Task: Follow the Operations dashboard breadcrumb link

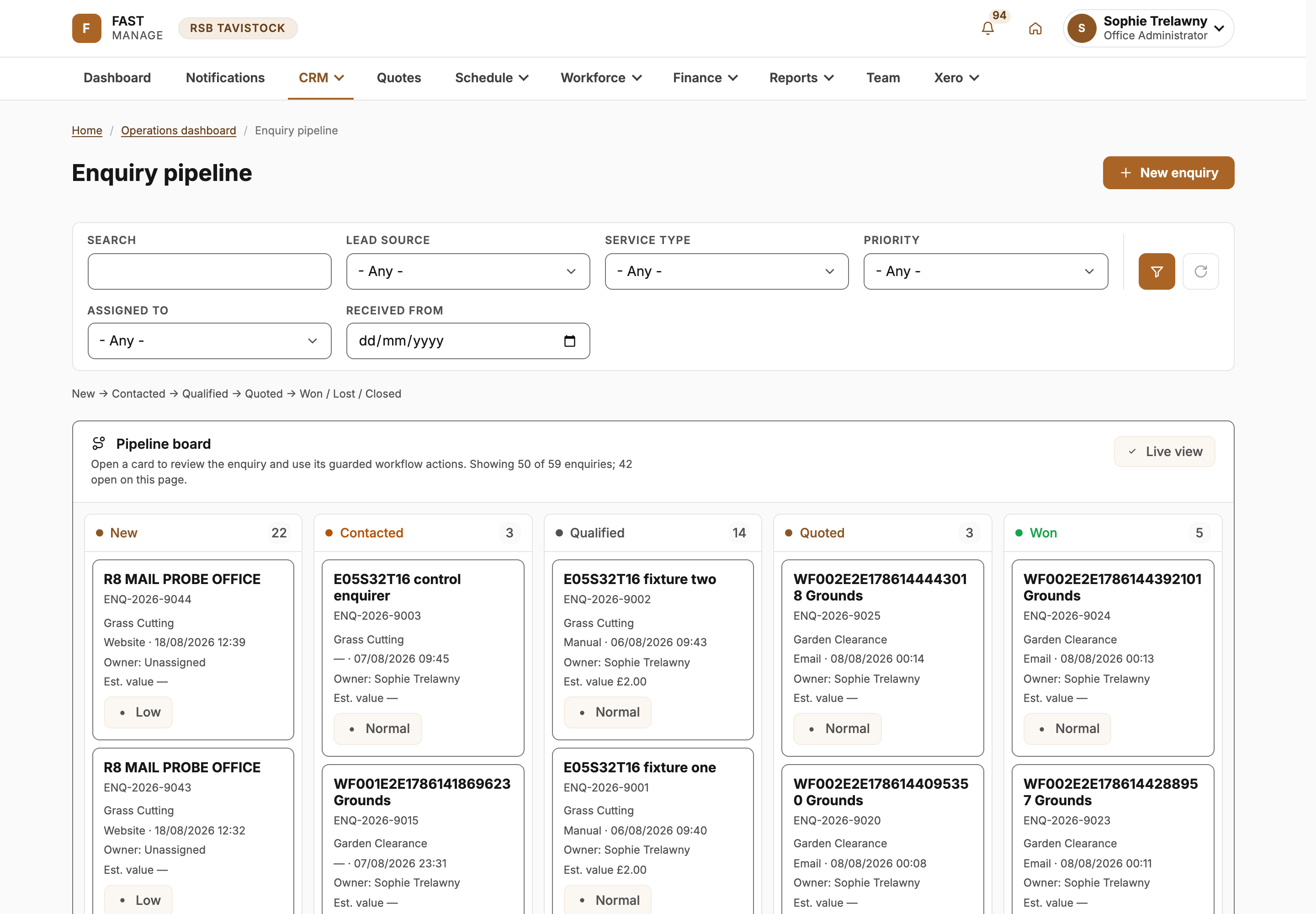Action: pyautogui.click(x=179, y=131)
